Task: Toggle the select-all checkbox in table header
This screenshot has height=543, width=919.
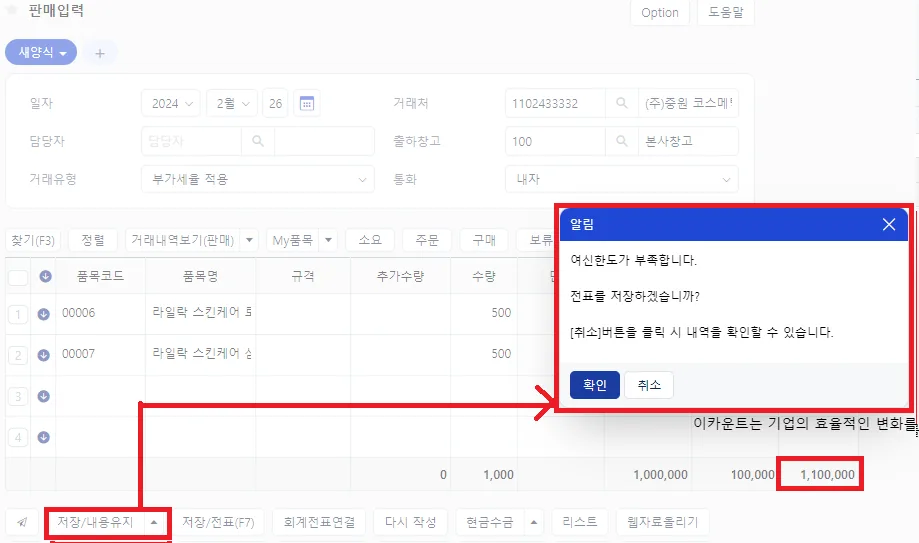Action: coord(18,277)
